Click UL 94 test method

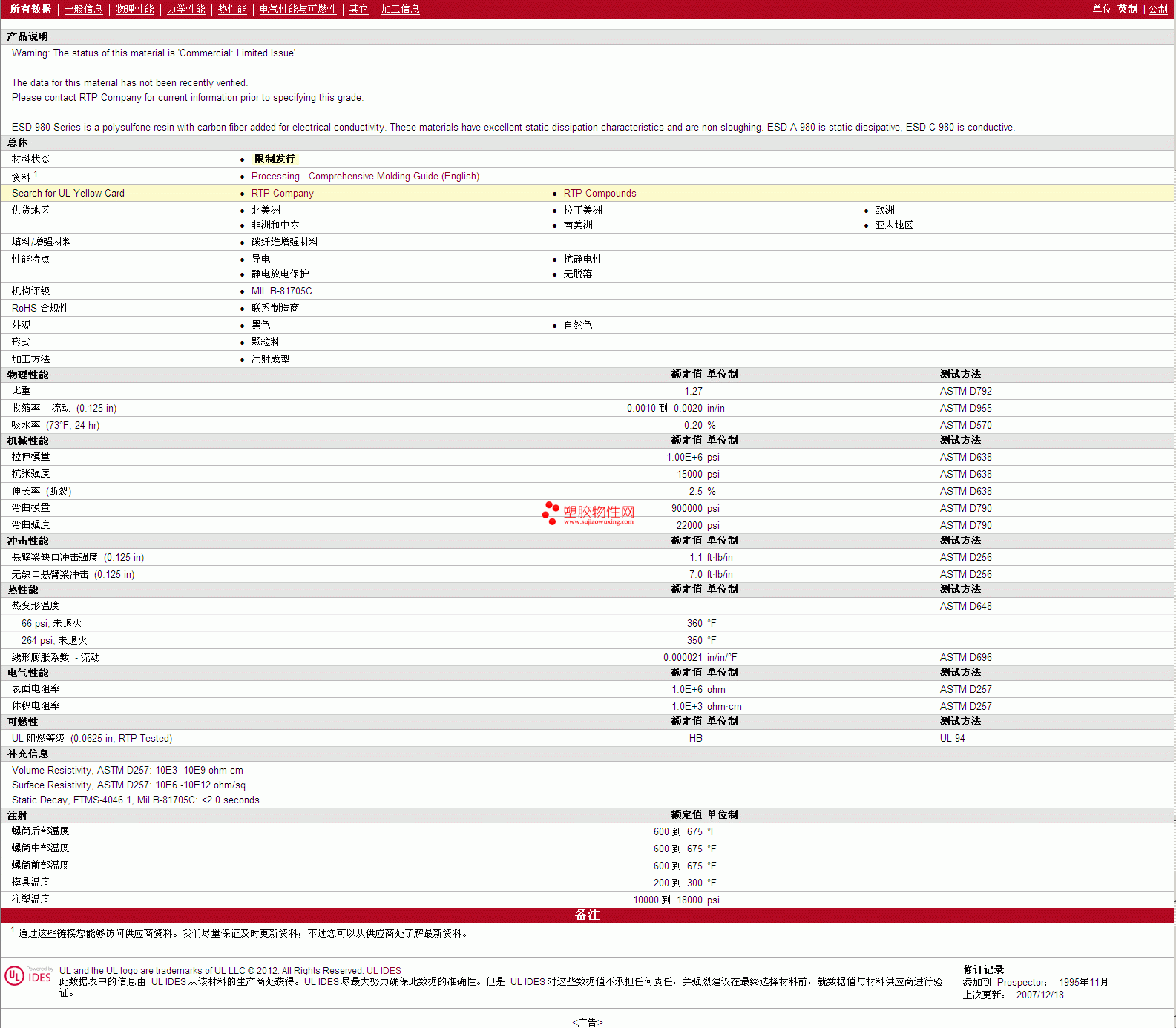pos(952,738)
